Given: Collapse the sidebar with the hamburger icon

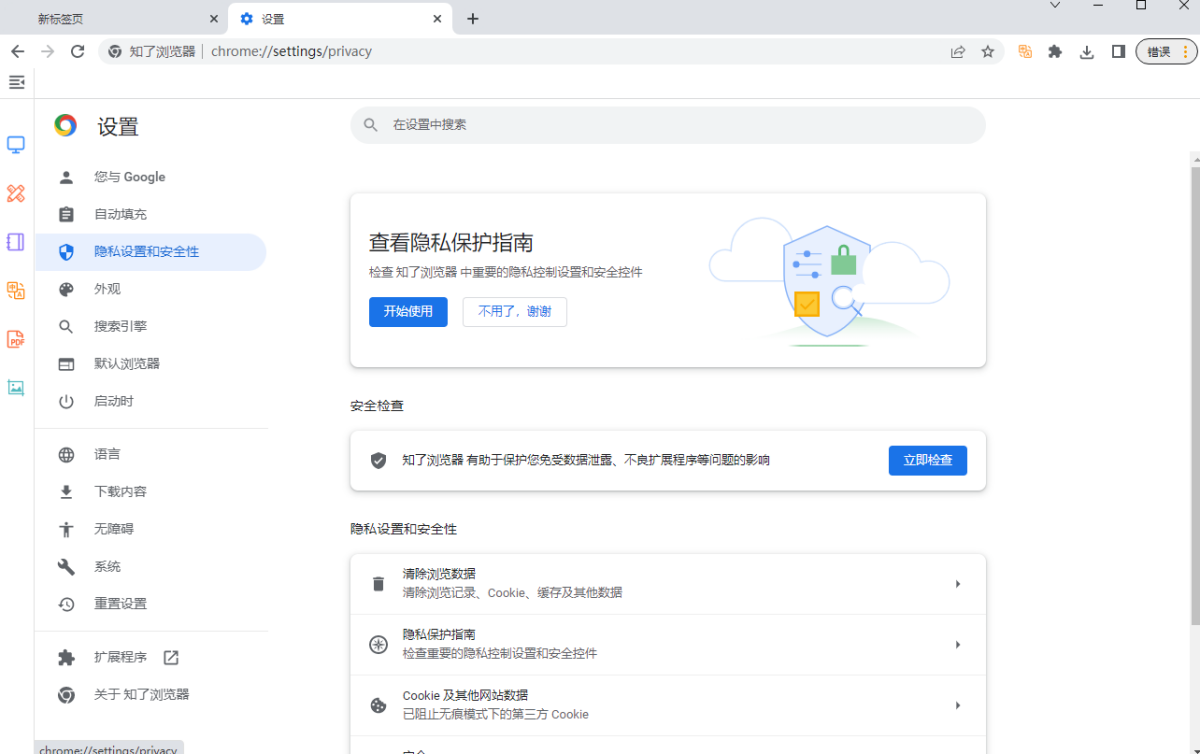Looking at the screenshot, I should pyautogui.click(x=16, y=82).
